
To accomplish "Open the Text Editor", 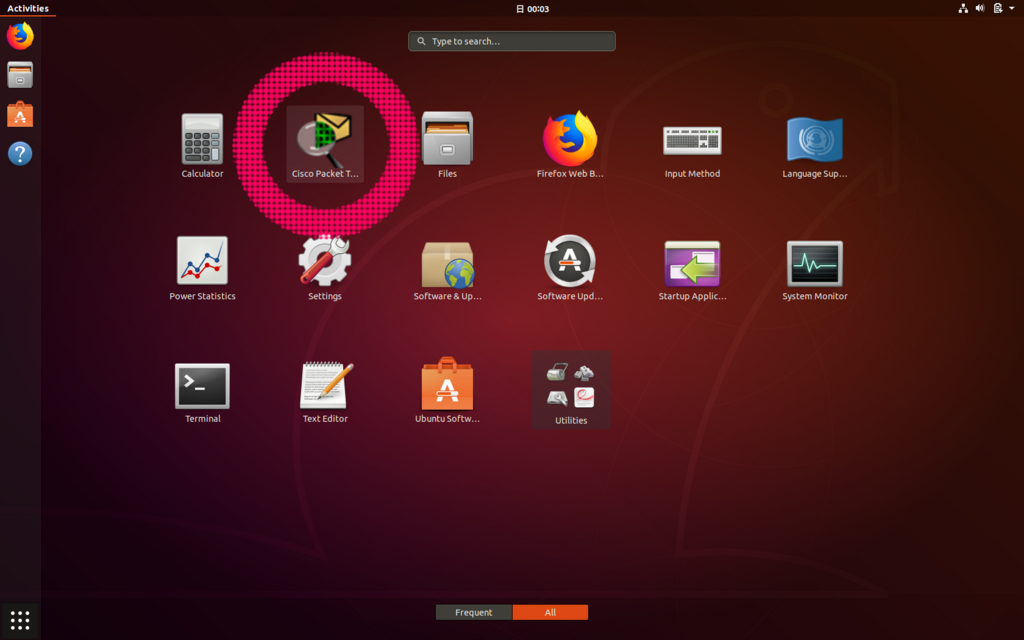I will coord(325,390).
